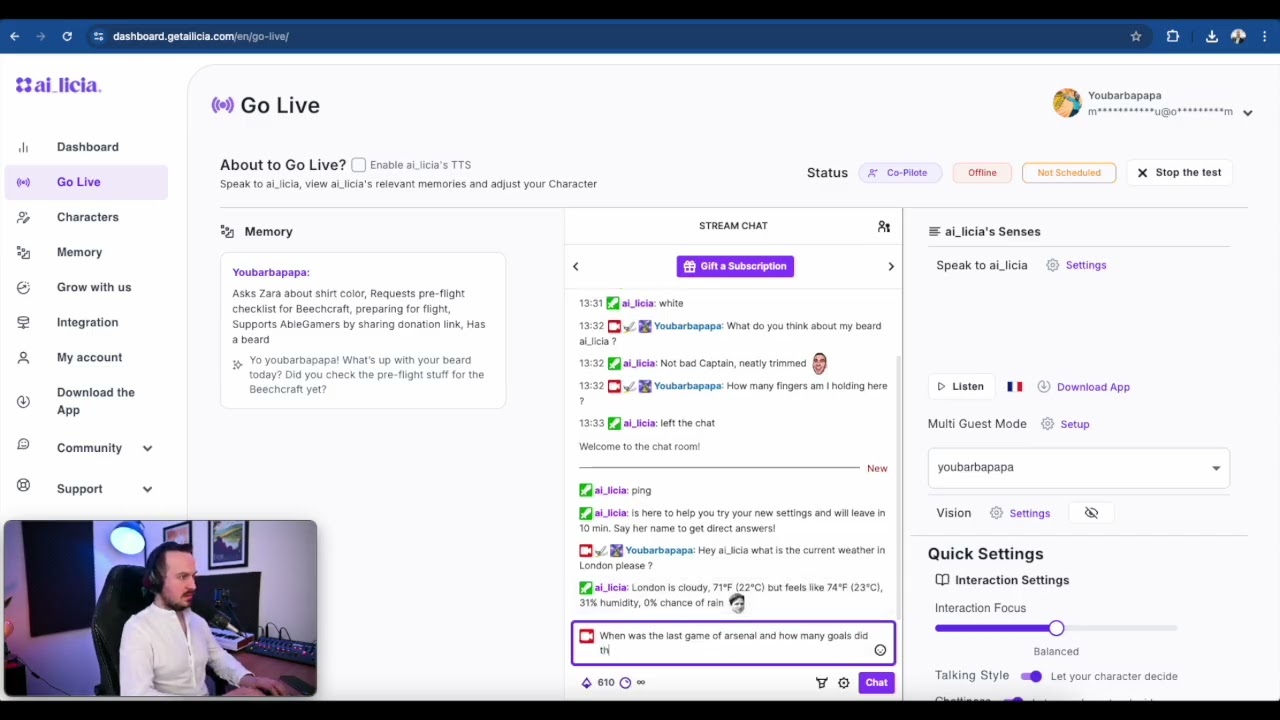Click the webcam video thumbnail
The width and height of the screenshot is (1280, 720).
pos(160,608)
